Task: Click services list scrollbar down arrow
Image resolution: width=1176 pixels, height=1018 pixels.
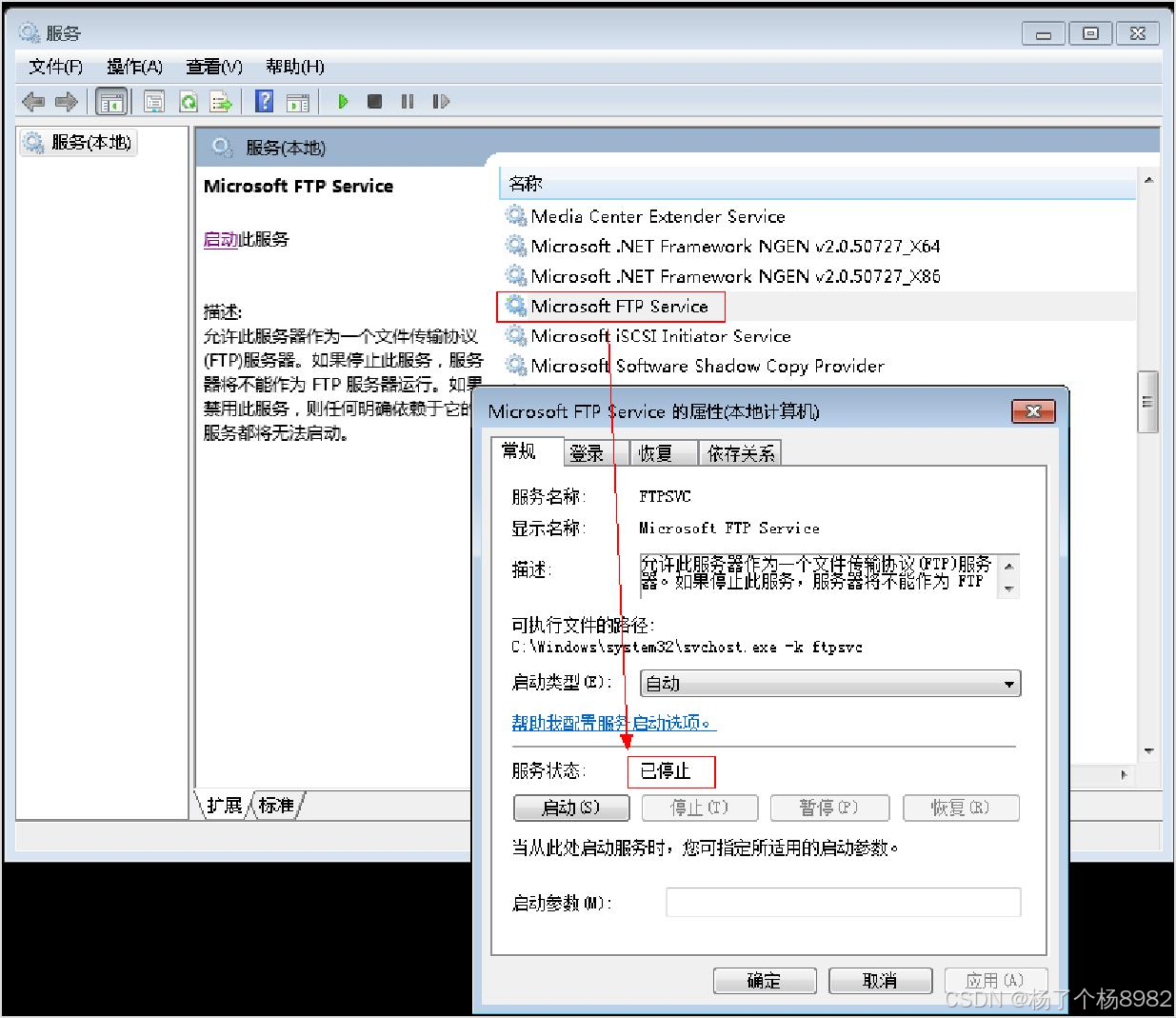Action: [1148, 751]
